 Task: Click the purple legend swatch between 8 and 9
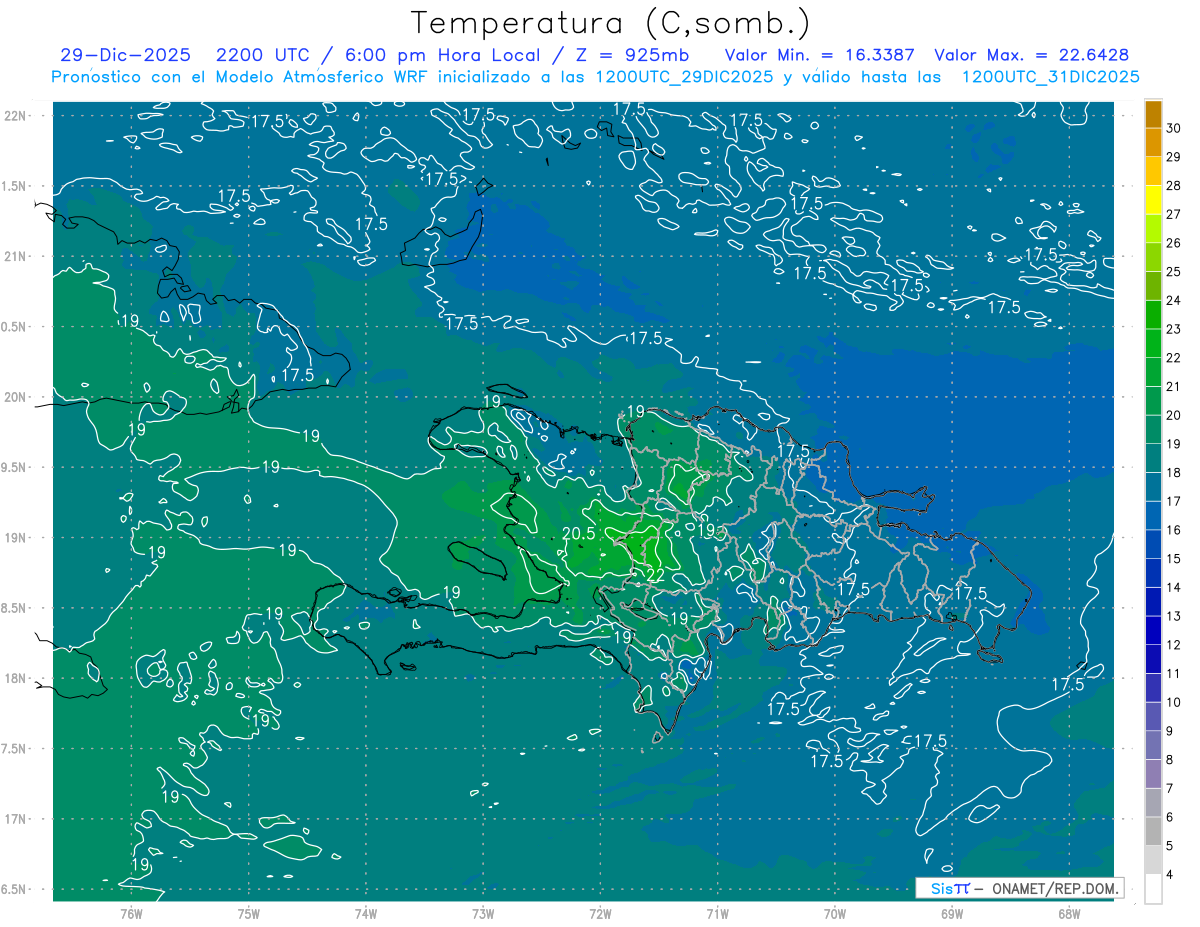tap(1153, 746)
